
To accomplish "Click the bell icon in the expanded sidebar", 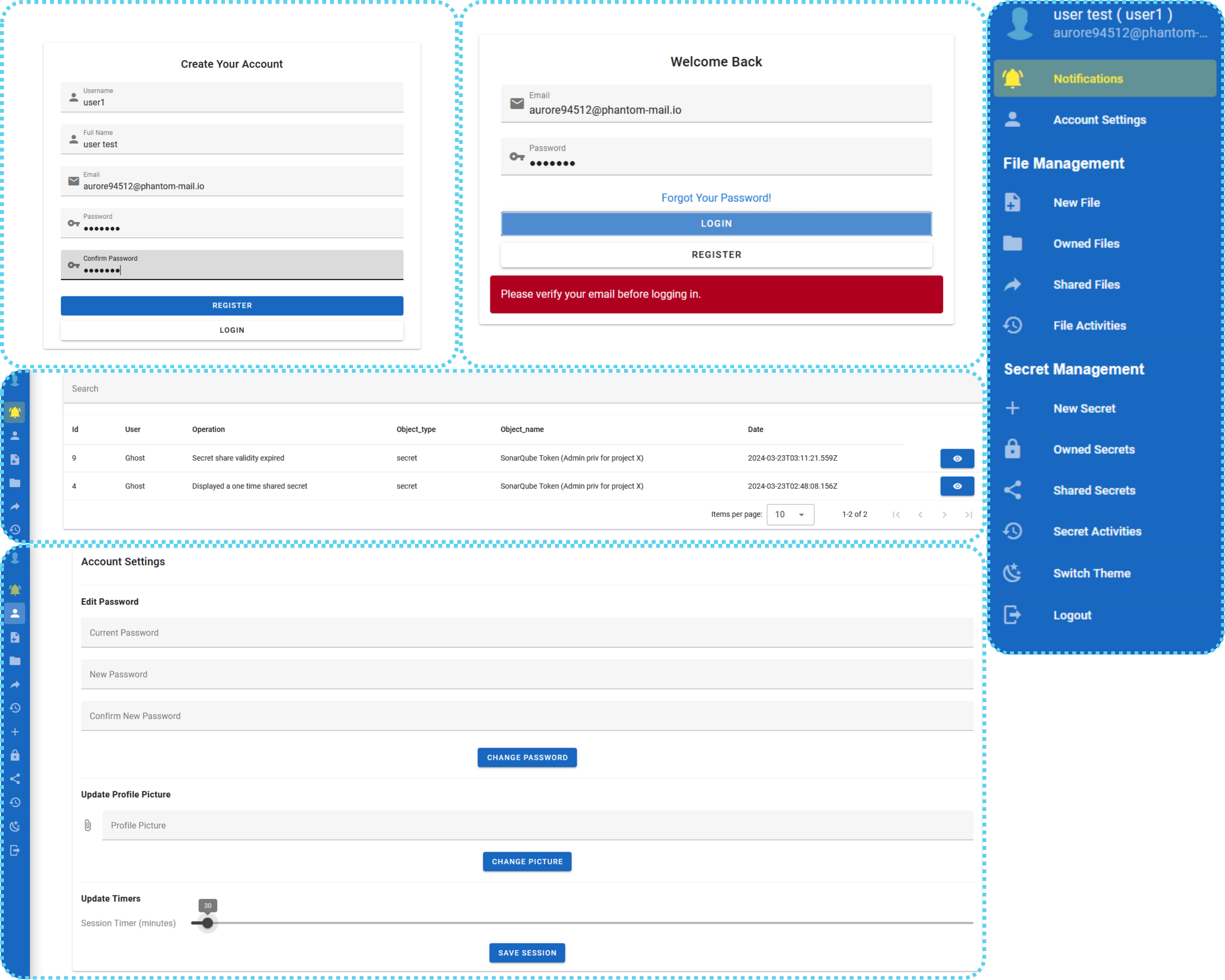I will (x=1012, y=78).
